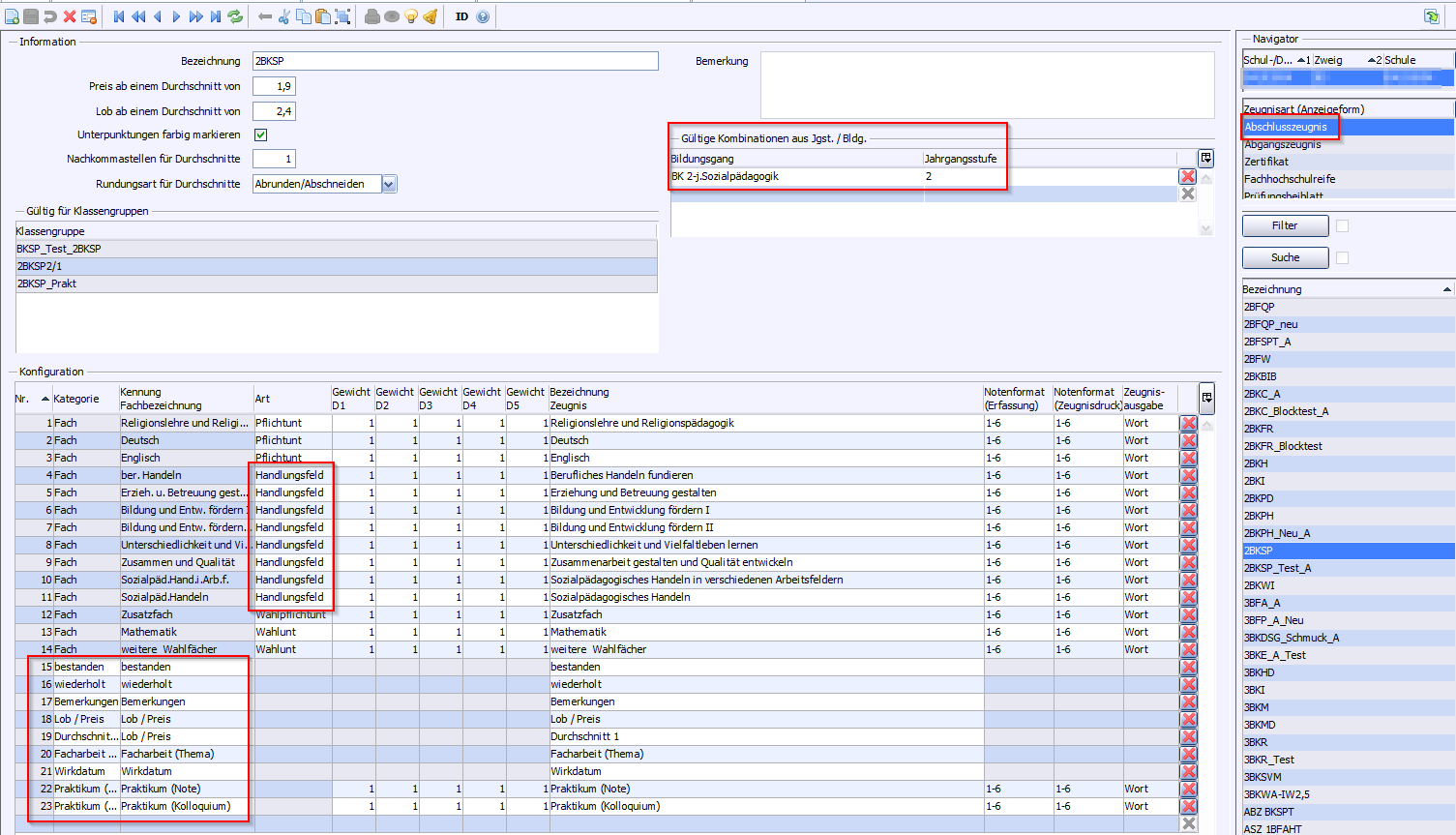The image size is (1456, 835).
Task: Click the red X delete icon in toolbar
Action: (x=70, y=16)
